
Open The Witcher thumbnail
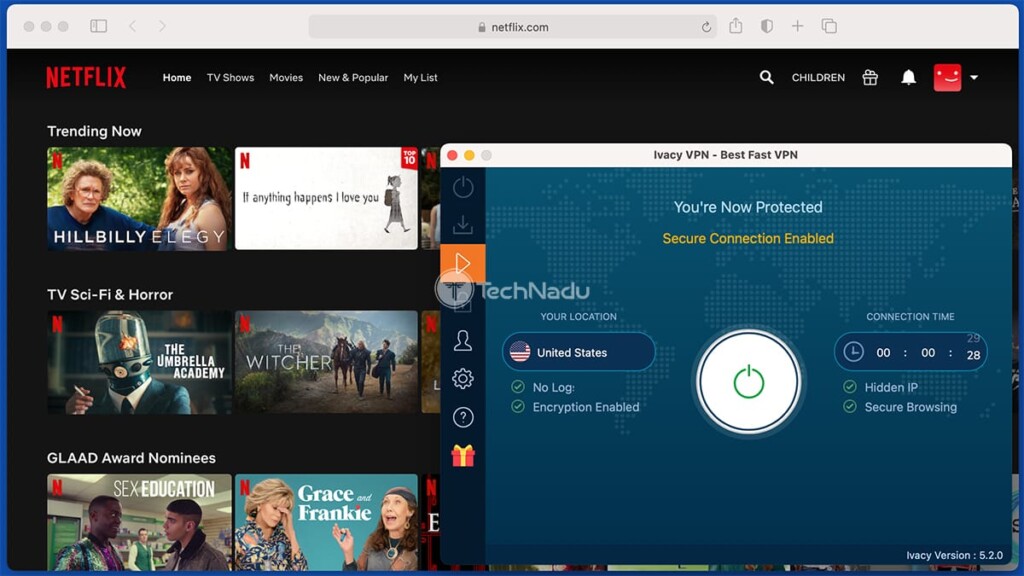pos(326,362)
